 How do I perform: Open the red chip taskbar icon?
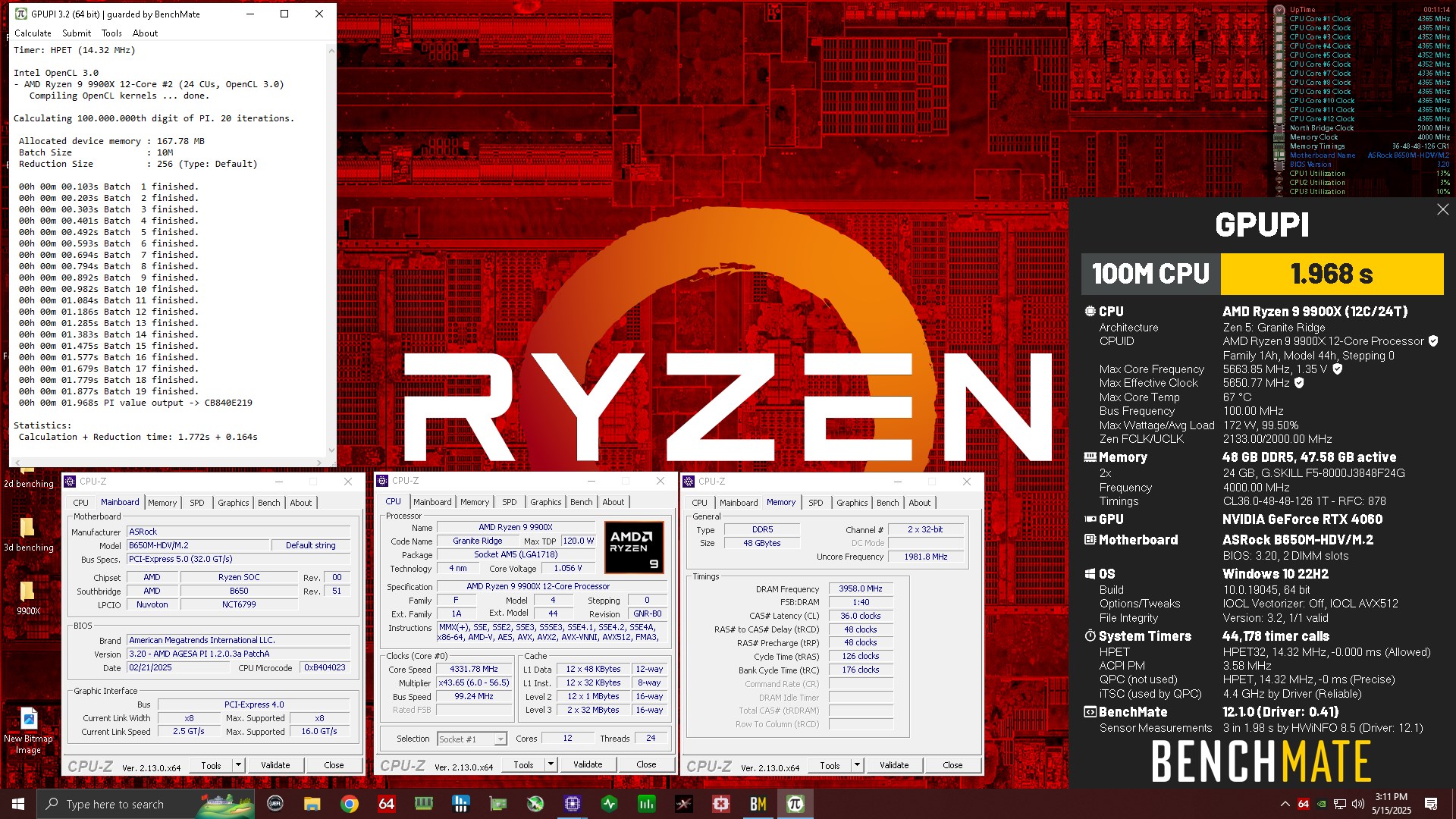click(x=721, y=804)
